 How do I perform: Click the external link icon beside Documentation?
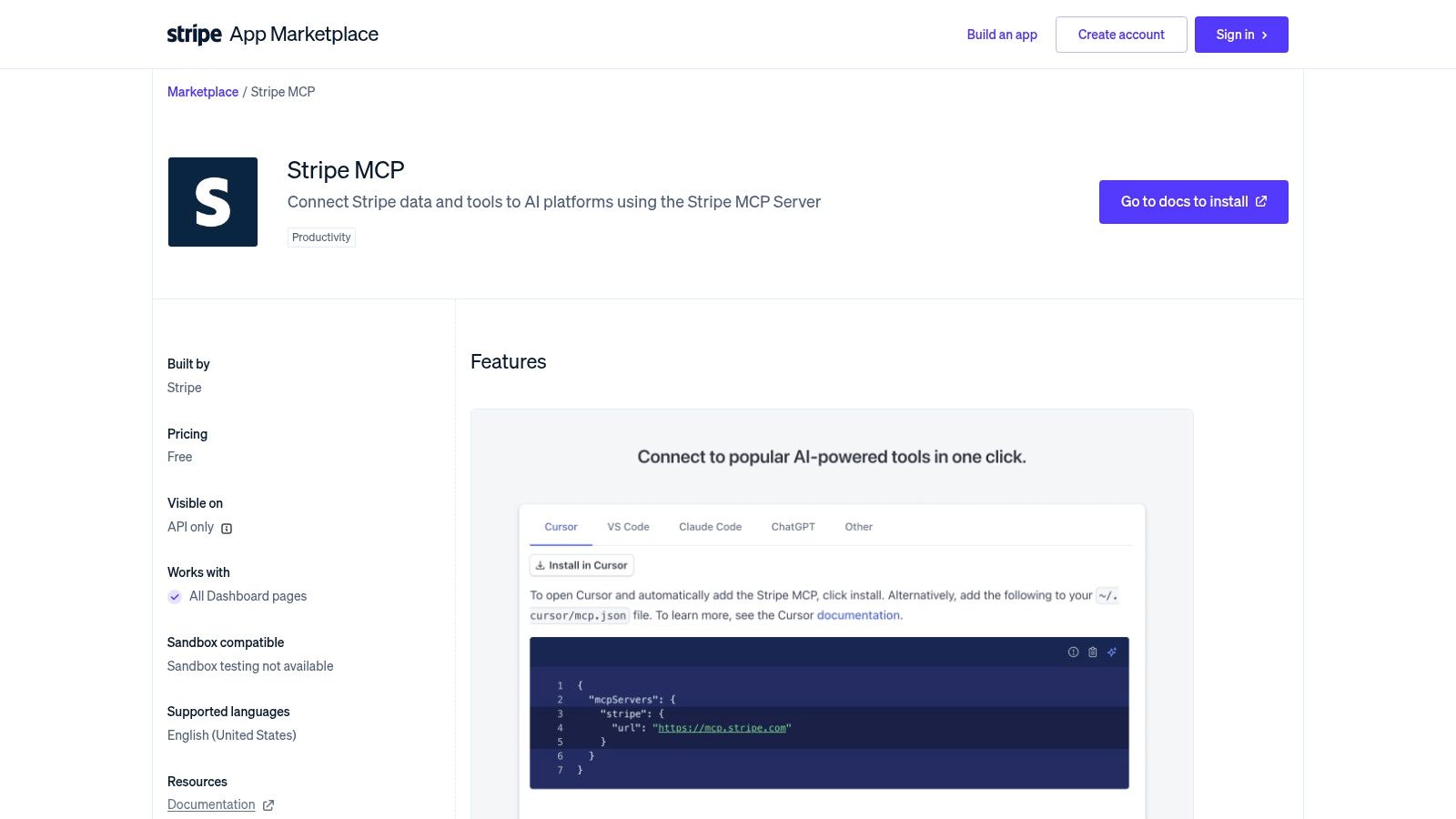[268, 805]
